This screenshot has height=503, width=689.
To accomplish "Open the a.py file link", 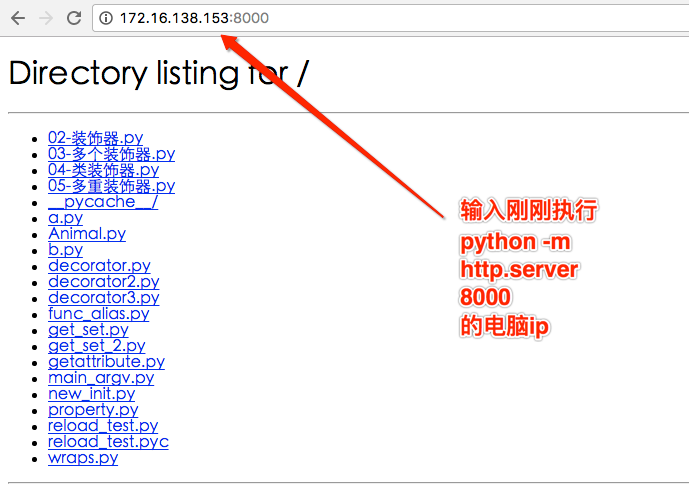I will (65, 218).
